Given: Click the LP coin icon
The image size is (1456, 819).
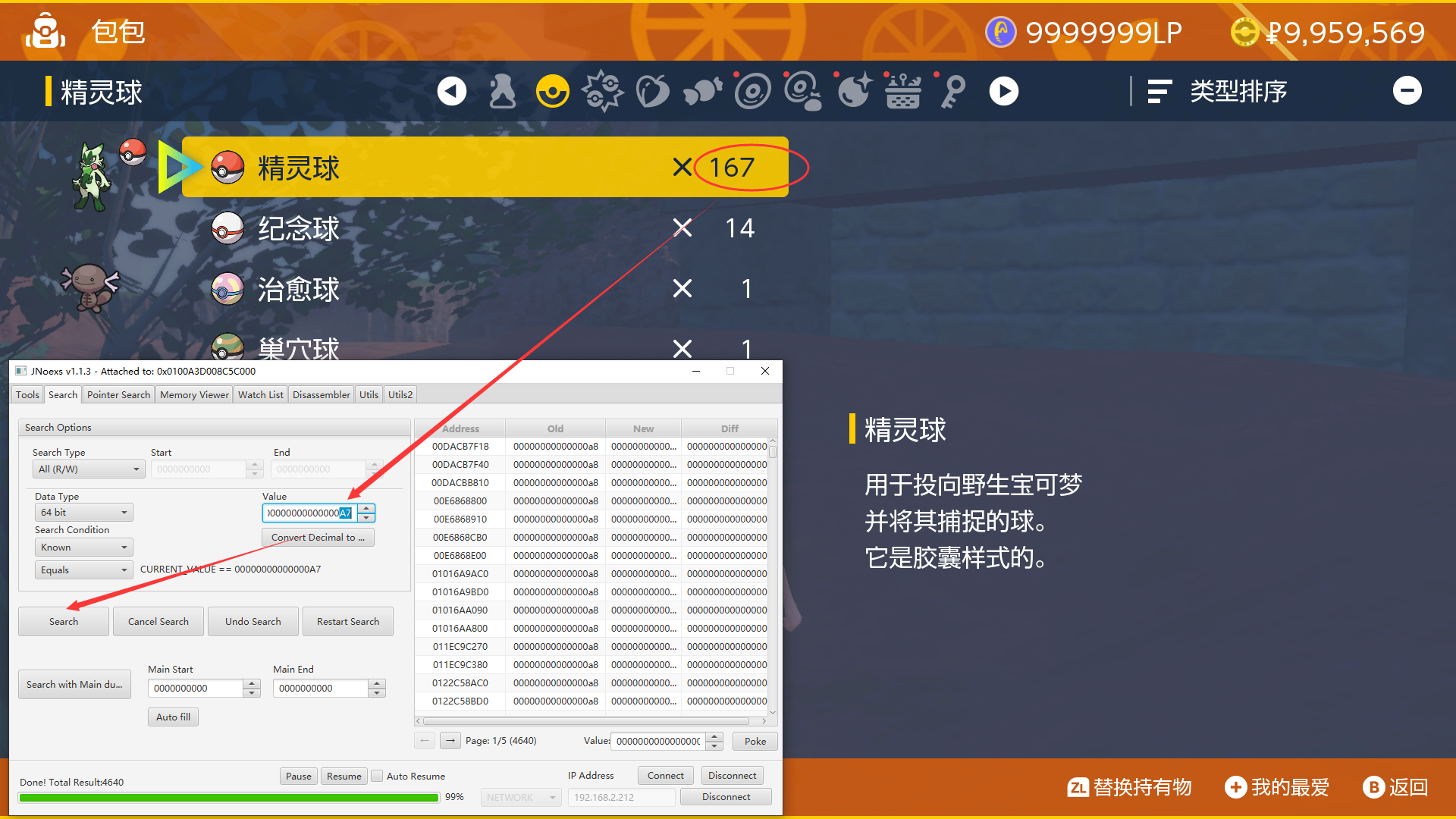Looking at the screenshot, I should coord(1000,32).
